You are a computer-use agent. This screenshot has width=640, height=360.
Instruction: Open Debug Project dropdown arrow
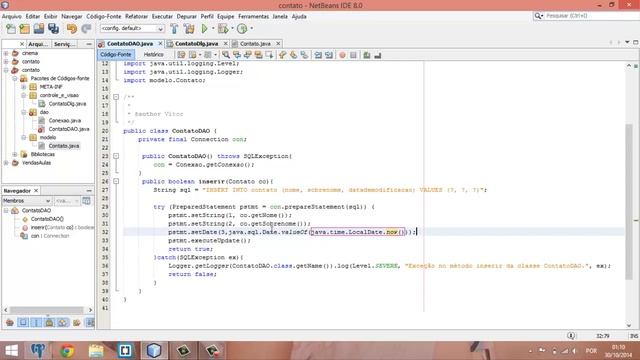[x=232, y=28]
